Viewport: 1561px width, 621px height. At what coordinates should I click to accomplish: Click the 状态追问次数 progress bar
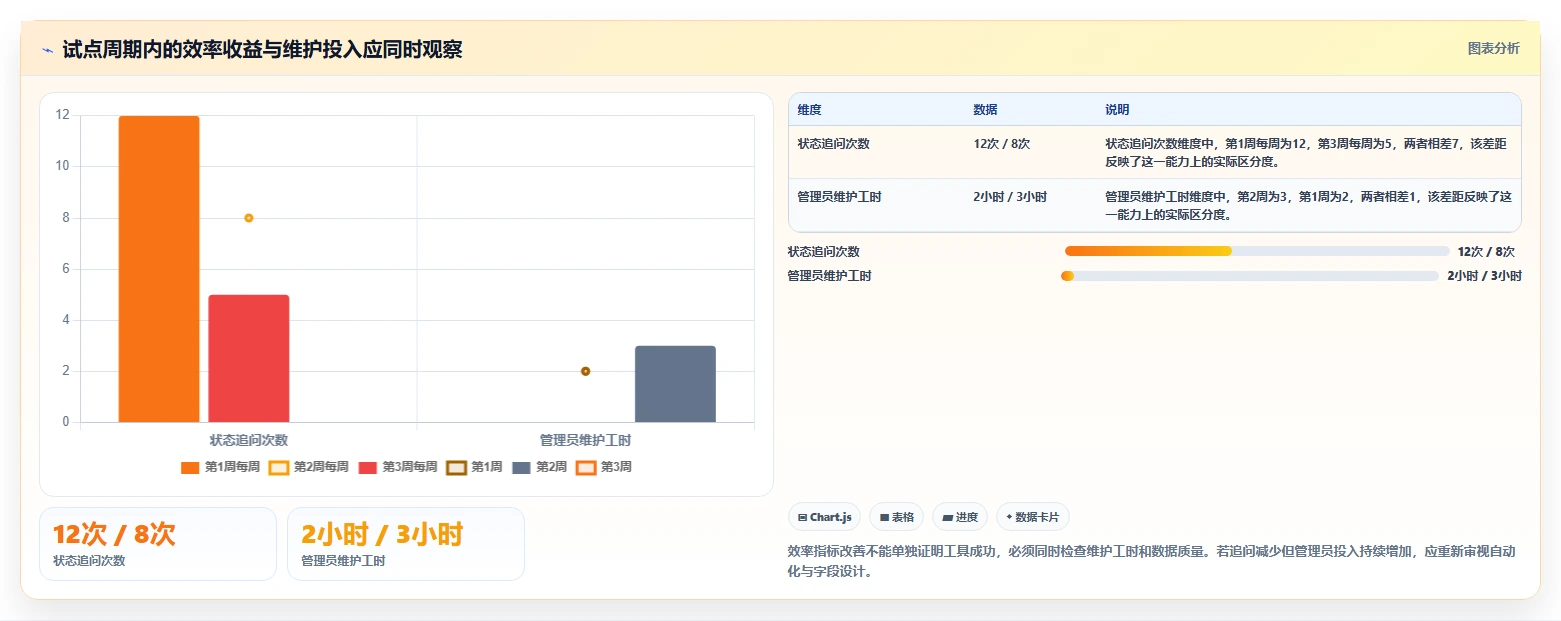(x=1257, y=251)
